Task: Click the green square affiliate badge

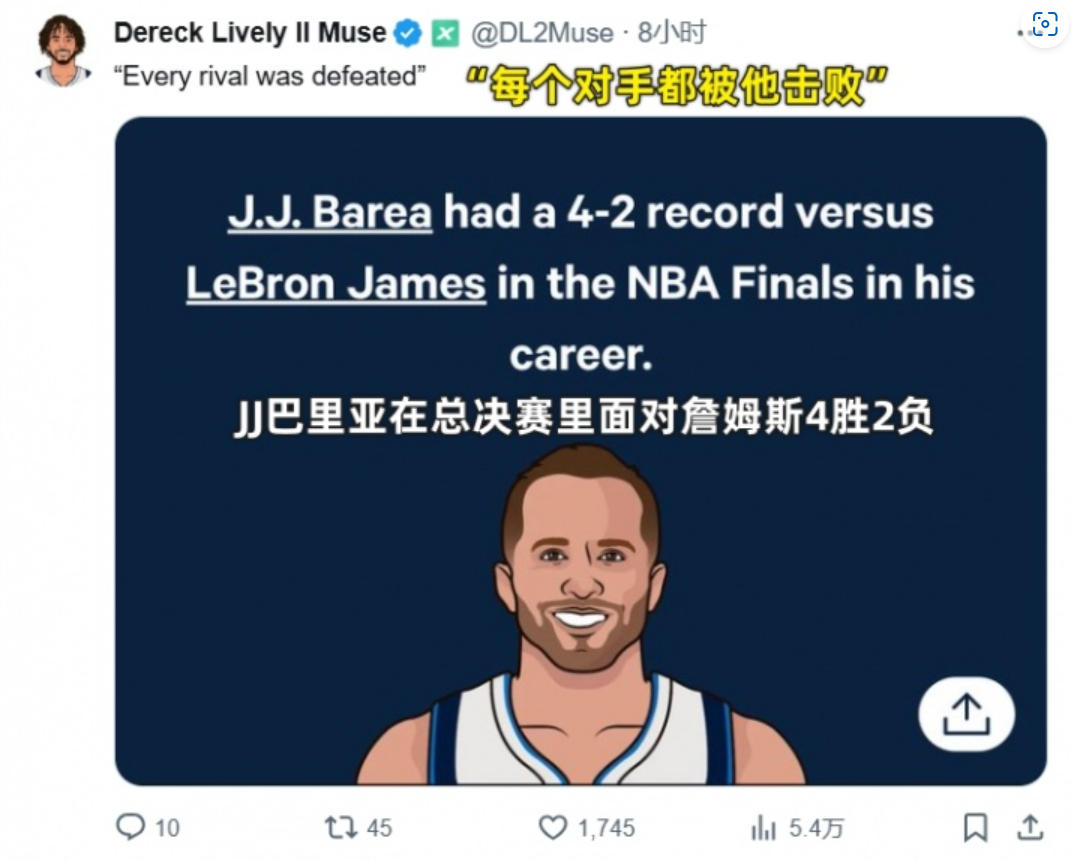Action: pos(445,33)
